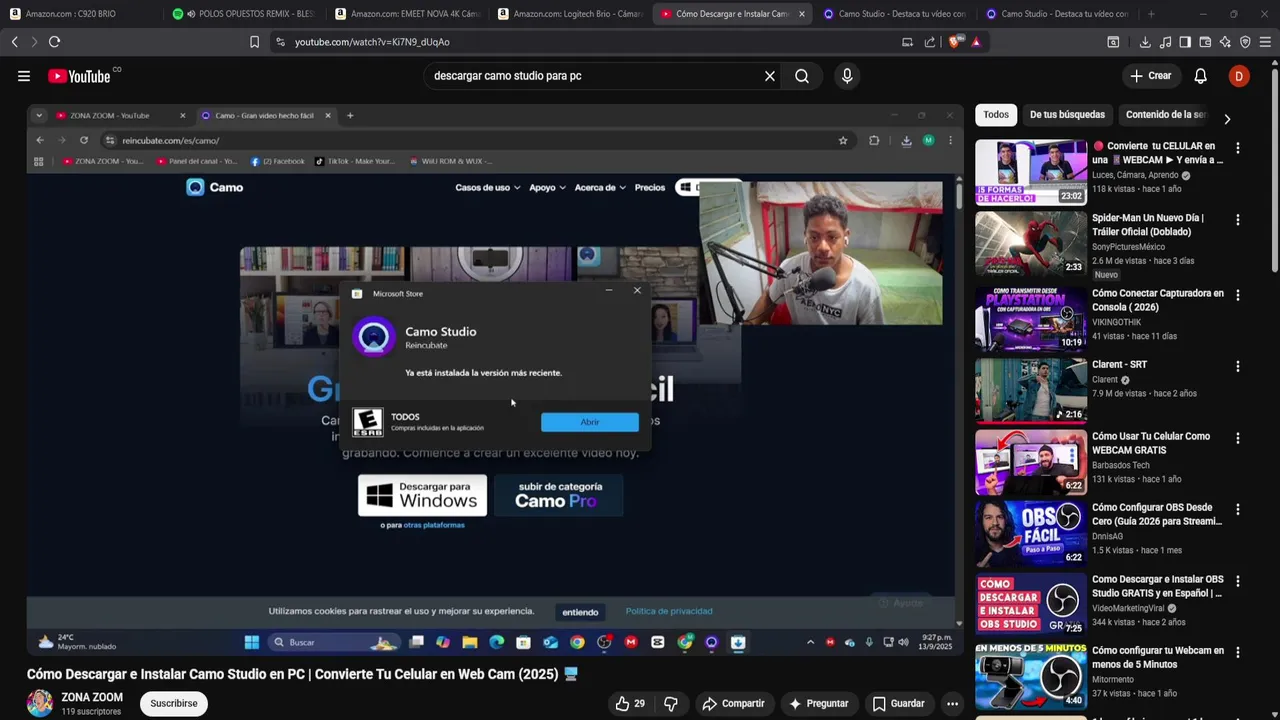Open the music note playlist icon
This screenshot has width=1280, height=720.
1165,42
